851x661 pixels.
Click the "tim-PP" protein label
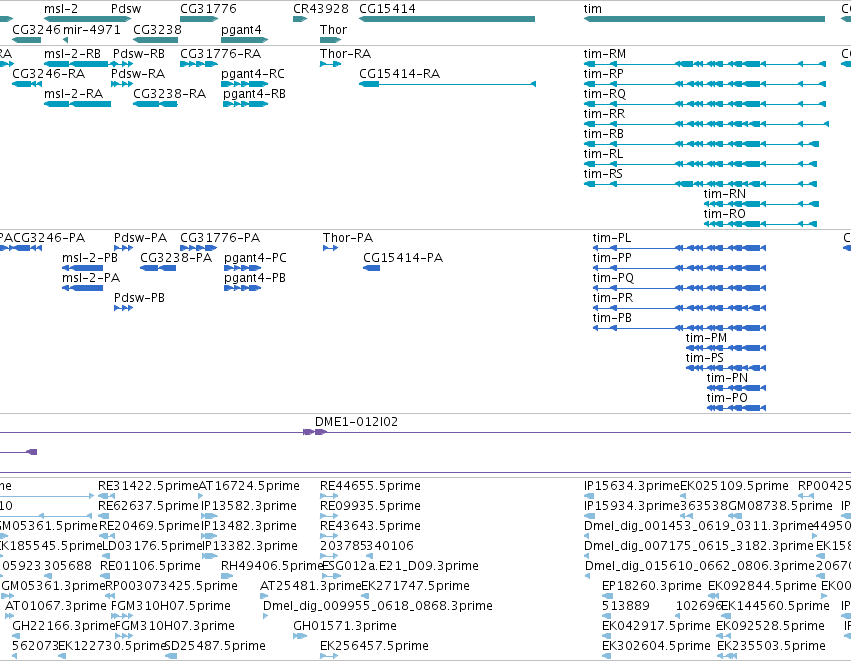pyautogui.click(x=612, y=257)
